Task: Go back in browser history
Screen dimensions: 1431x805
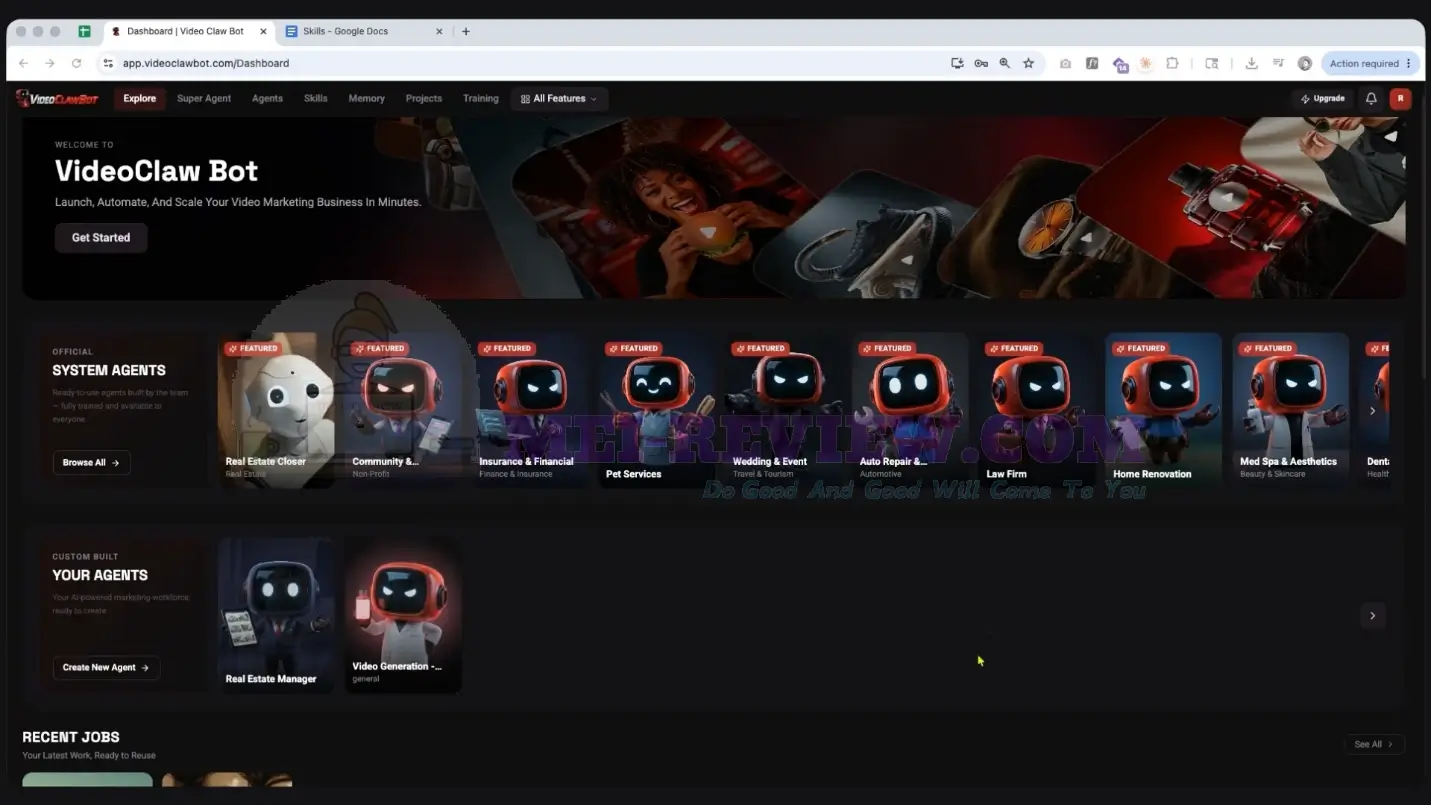Action: pos(24,63)
